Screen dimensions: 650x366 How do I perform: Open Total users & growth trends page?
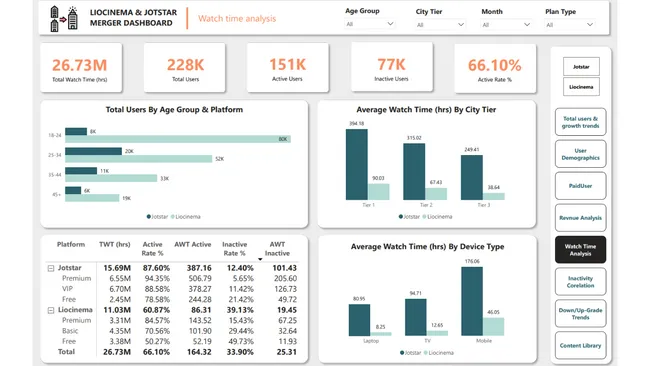pyautogui.click(x=580, y=122)
